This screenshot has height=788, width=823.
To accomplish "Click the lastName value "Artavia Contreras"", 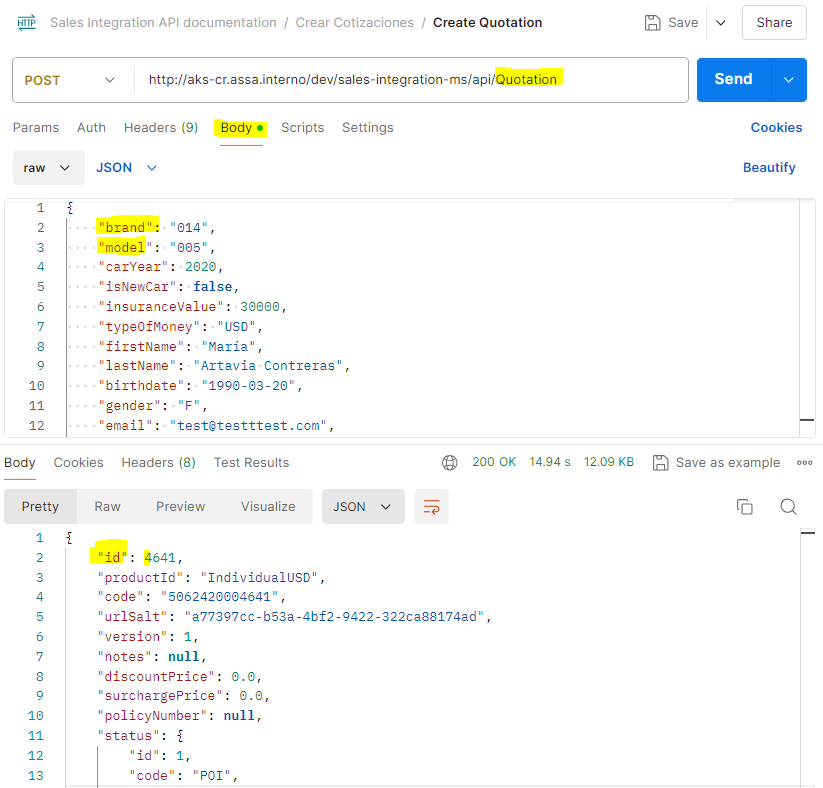I will (268, 365).
